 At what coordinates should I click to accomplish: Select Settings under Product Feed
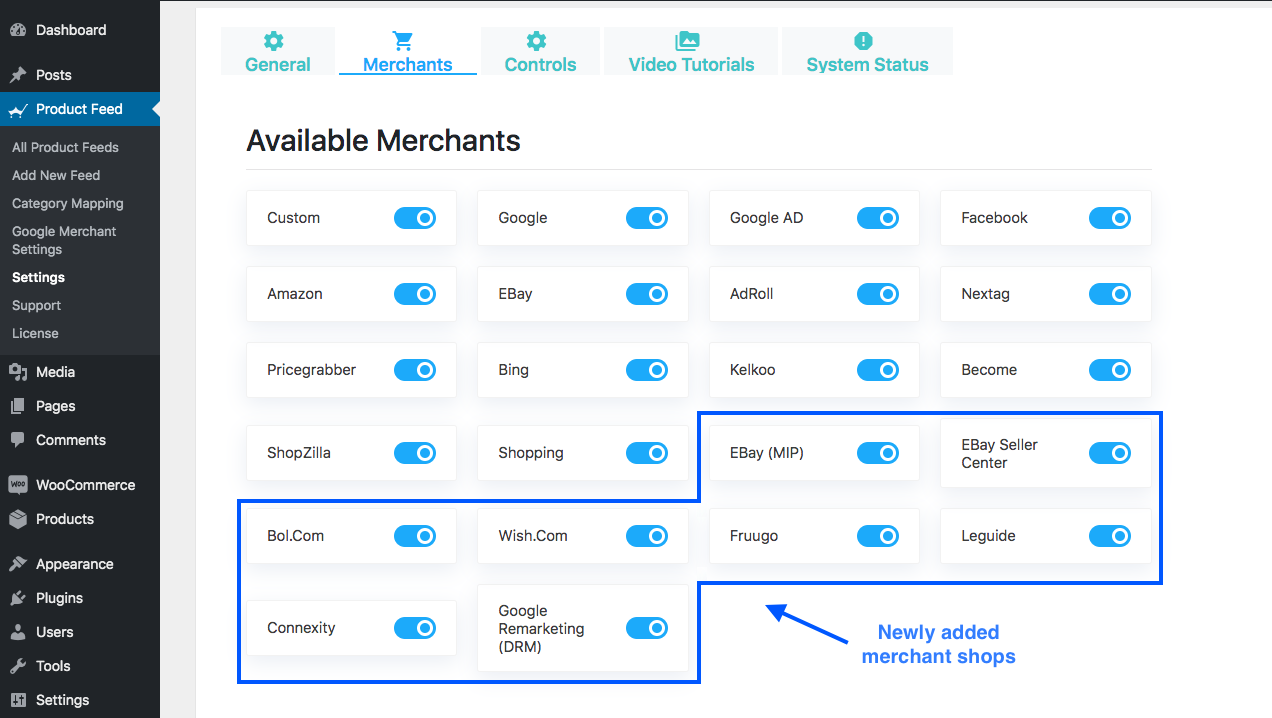coord(38,277)
